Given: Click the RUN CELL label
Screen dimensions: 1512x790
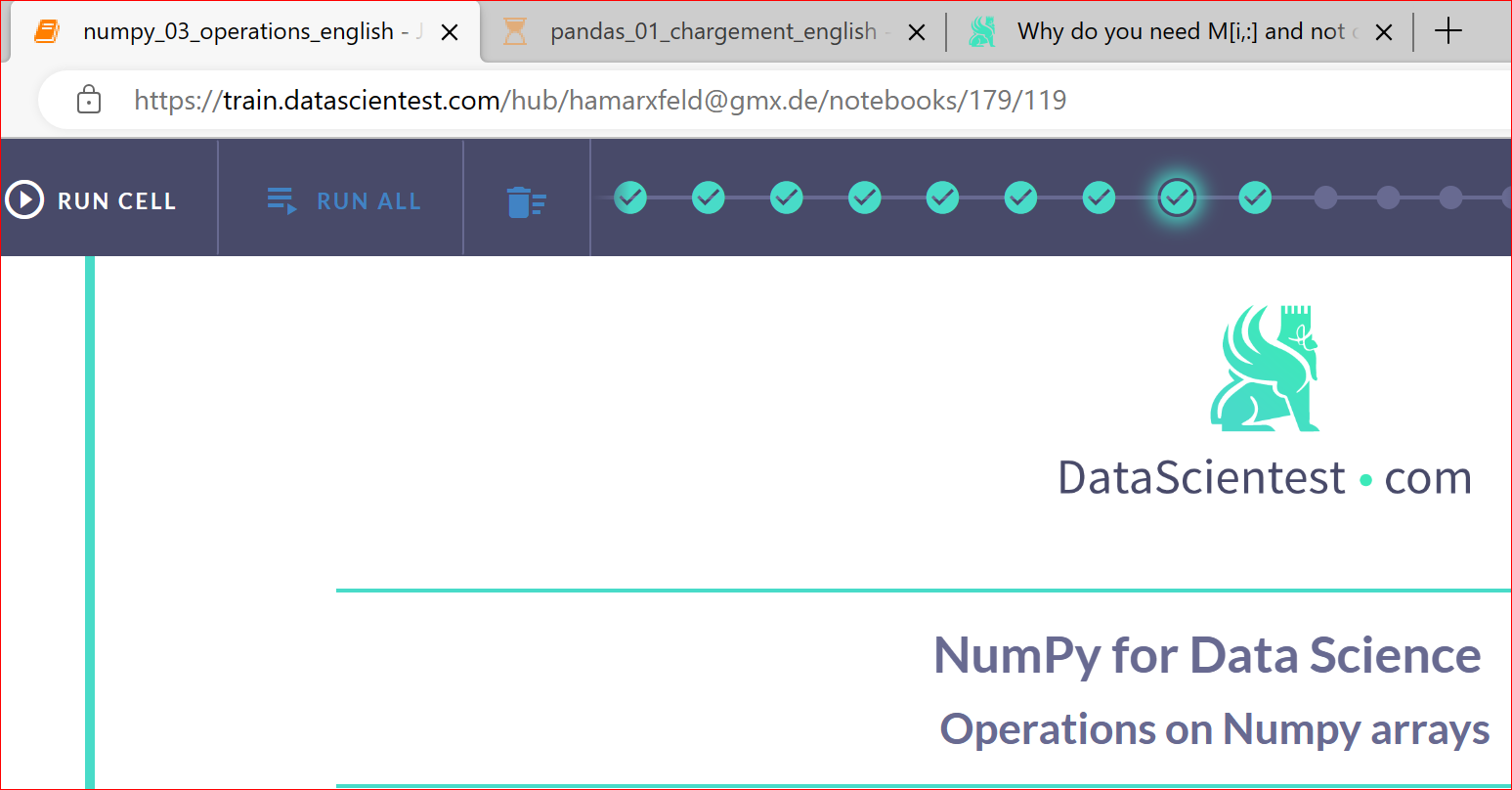Looking at the screenshot, I should [x=117, y=201].
